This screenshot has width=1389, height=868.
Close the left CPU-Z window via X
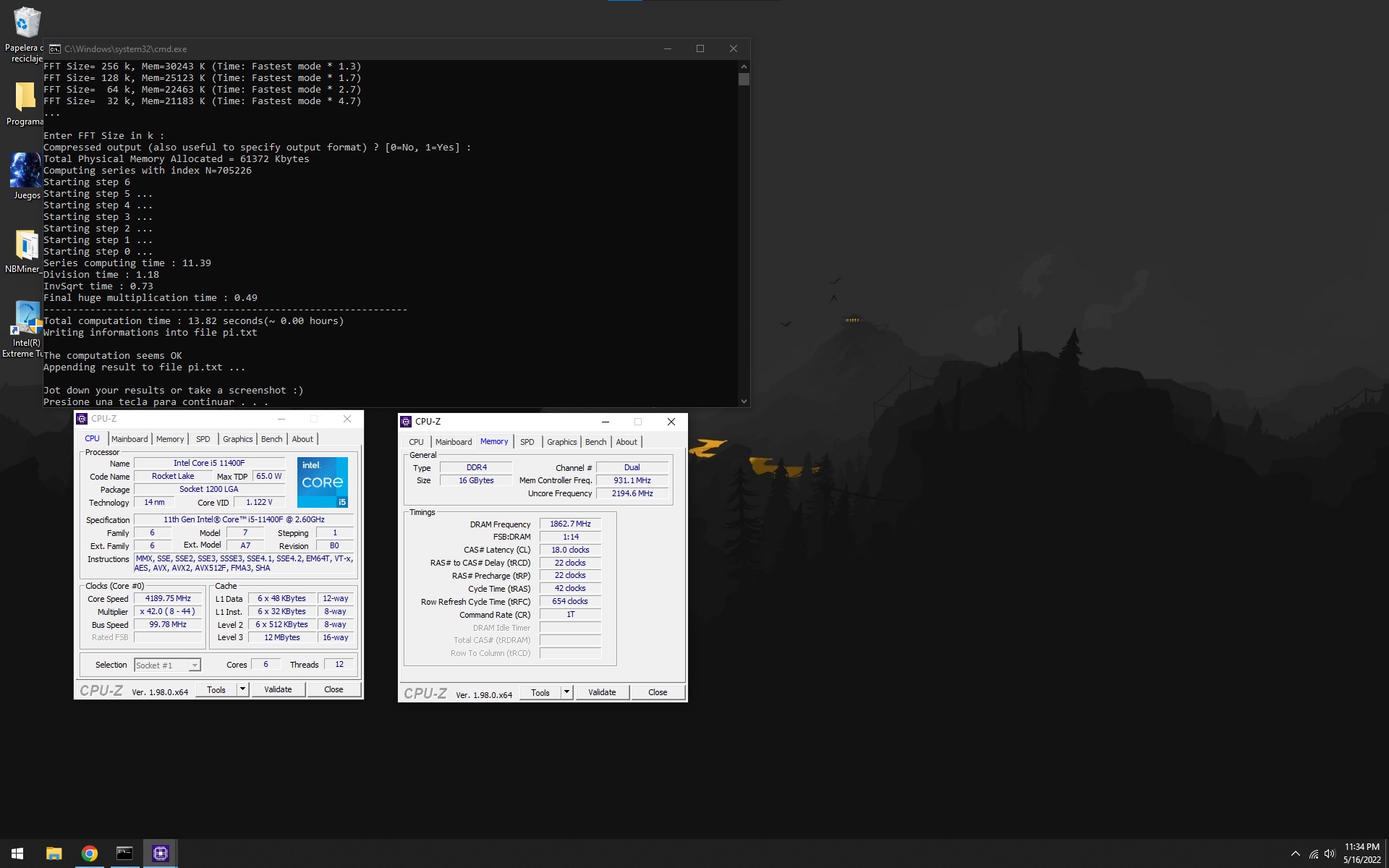coord(347,419)
